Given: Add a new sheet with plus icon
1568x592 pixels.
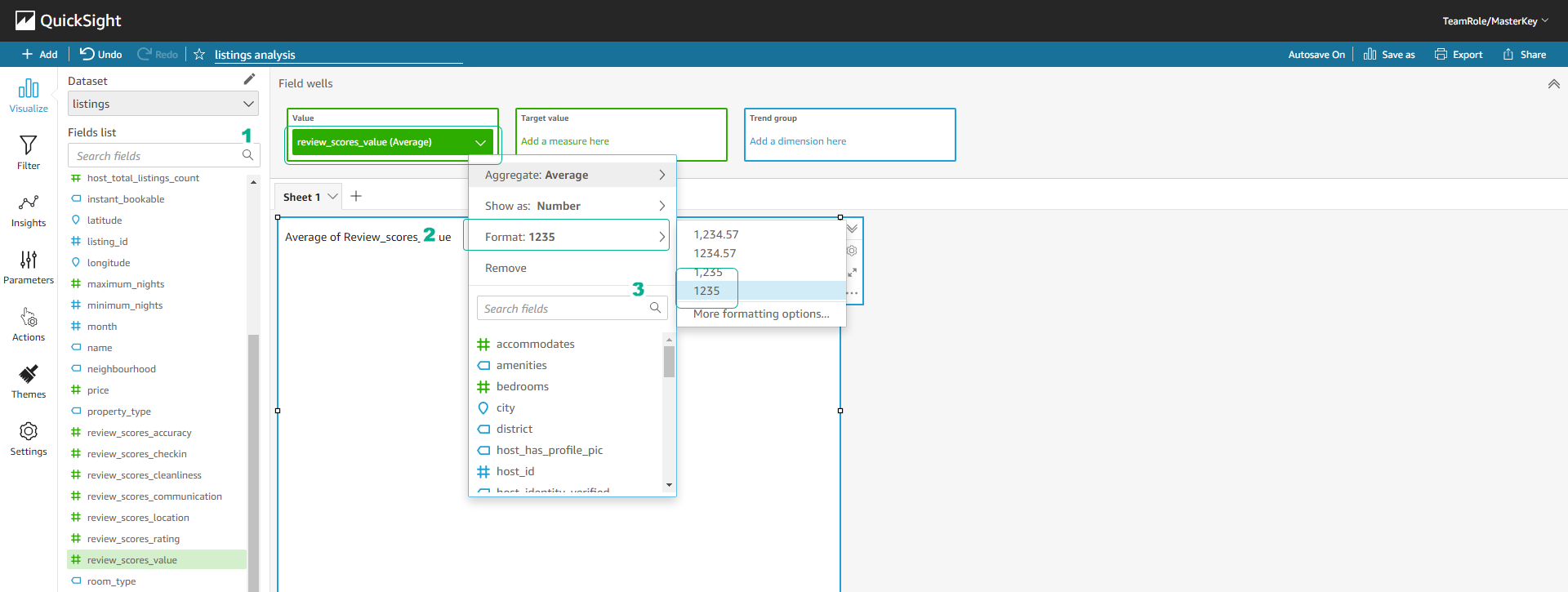Looking at the screenshot, I should (x=356, y=196).
